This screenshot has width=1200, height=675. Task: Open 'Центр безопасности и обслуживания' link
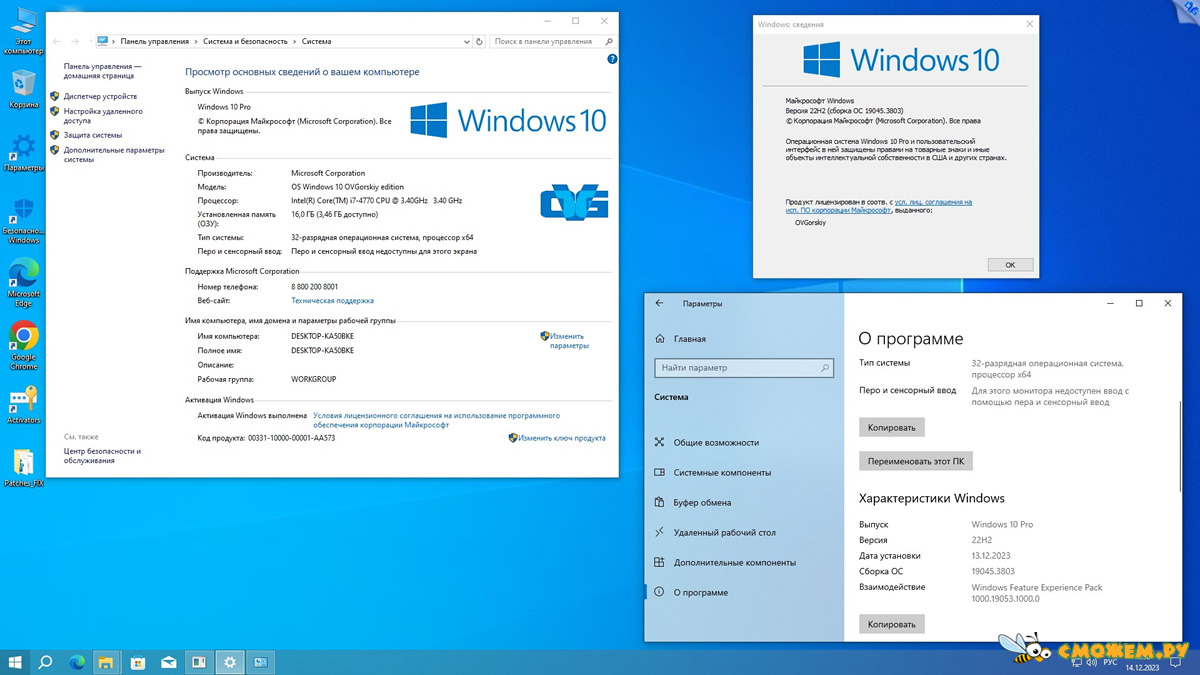102,456
